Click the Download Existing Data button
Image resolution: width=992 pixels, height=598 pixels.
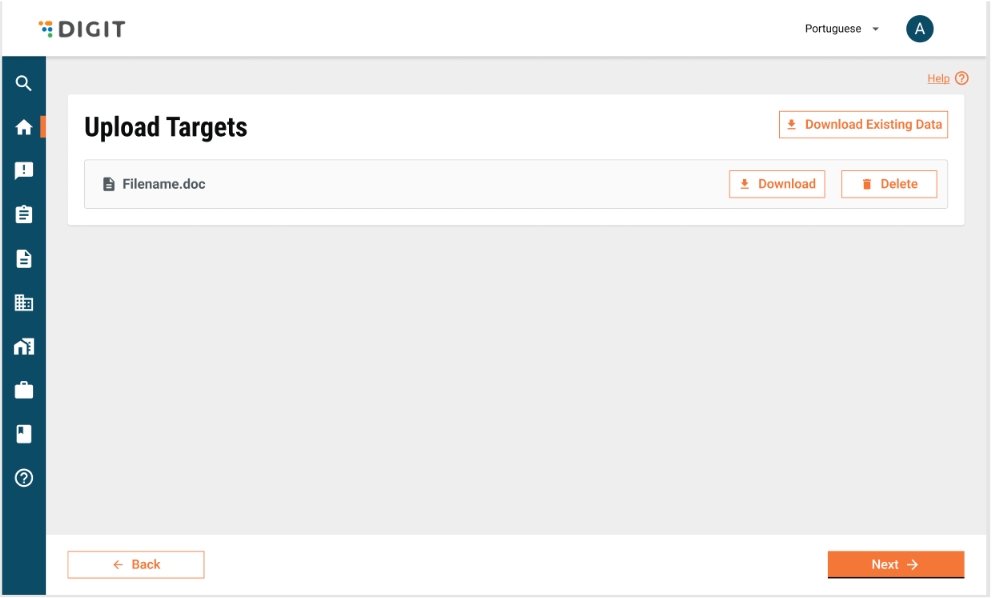coord(863,125)
